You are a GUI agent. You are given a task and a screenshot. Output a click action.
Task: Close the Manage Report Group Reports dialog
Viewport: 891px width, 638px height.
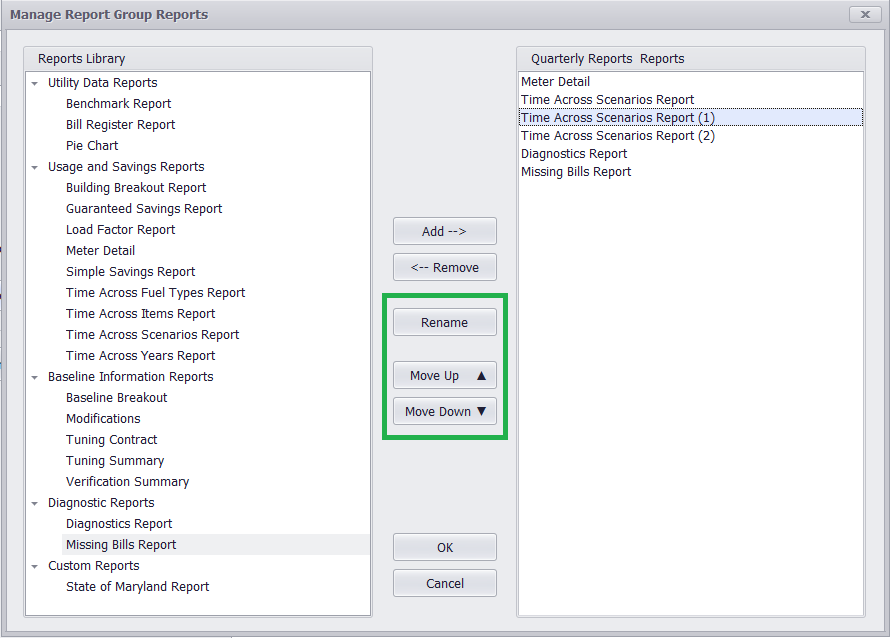tap(865, 14)
